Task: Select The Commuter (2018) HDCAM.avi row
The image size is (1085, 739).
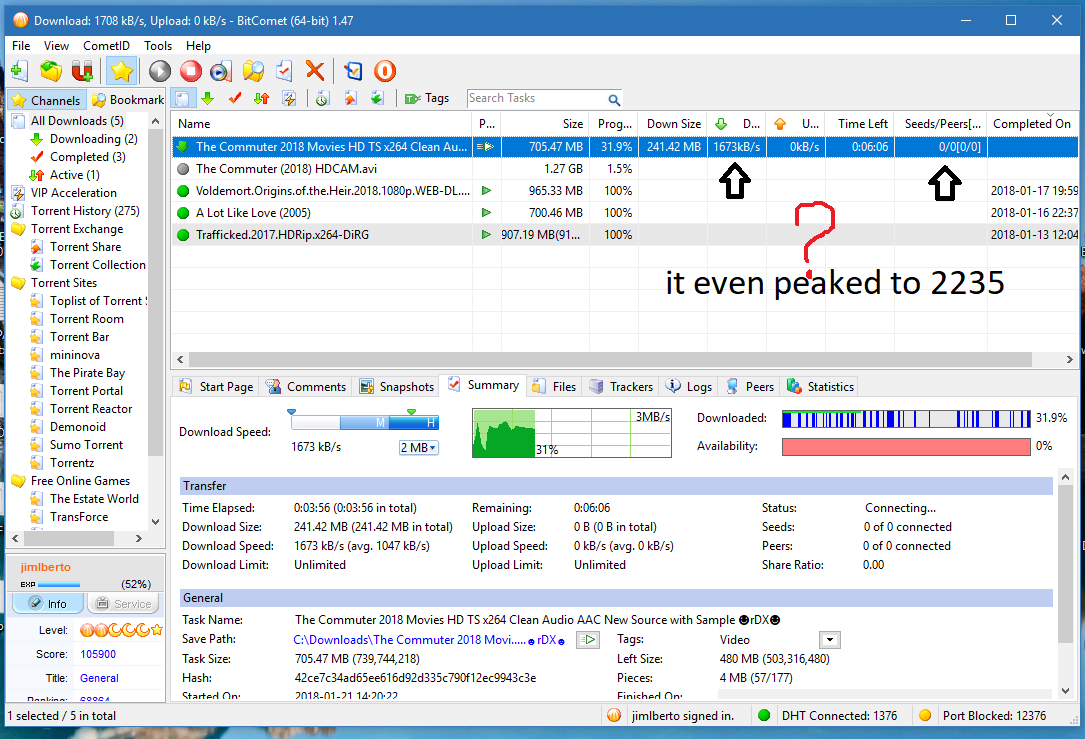Action: coord(624,168)
